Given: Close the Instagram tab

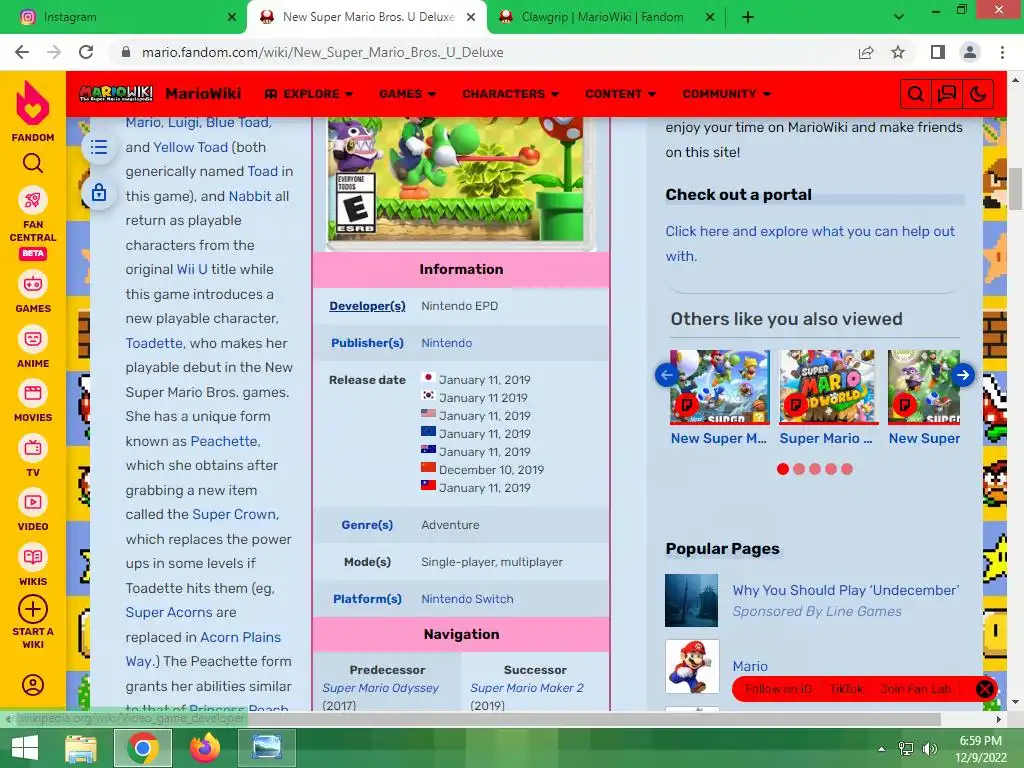Looking at the screenshot, I should pyautogui.click(x=232, y=18).
